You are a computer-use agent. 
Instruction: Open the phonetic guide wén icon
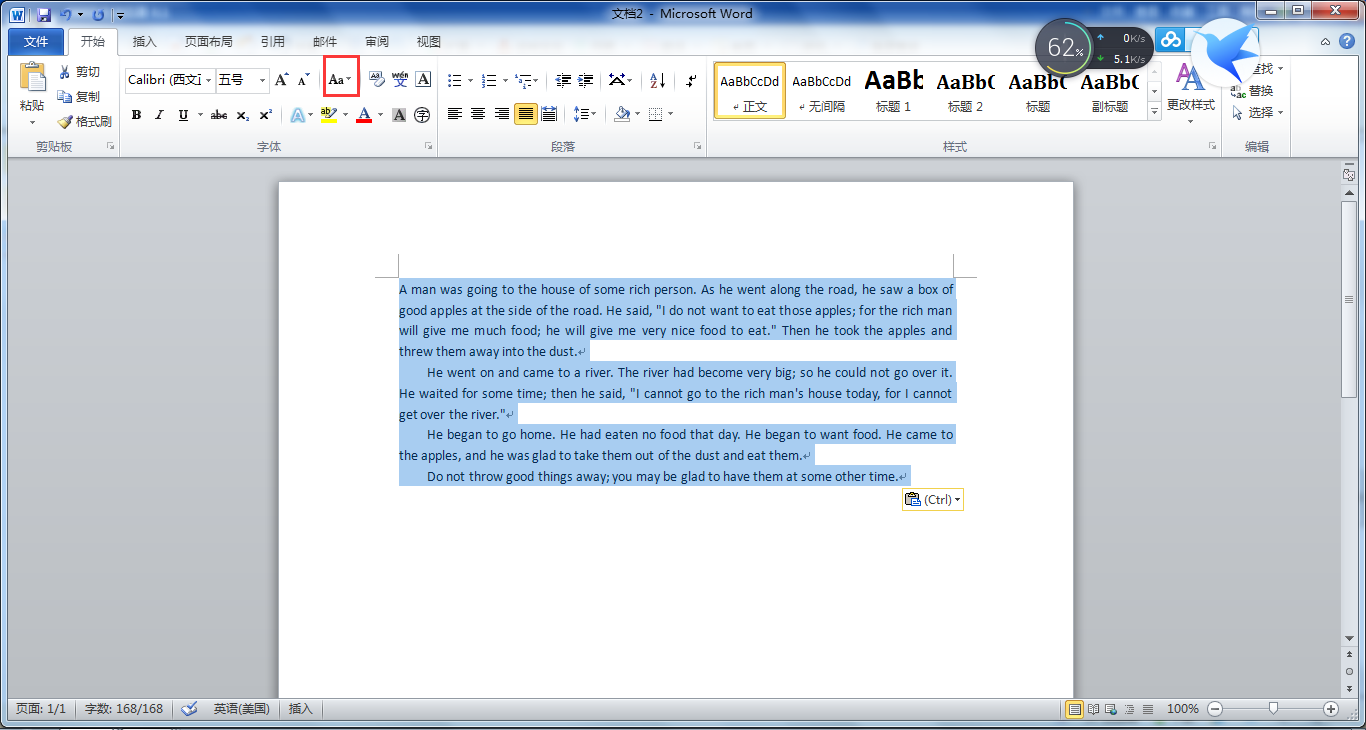pyautogui.click(x=400, y=80)
